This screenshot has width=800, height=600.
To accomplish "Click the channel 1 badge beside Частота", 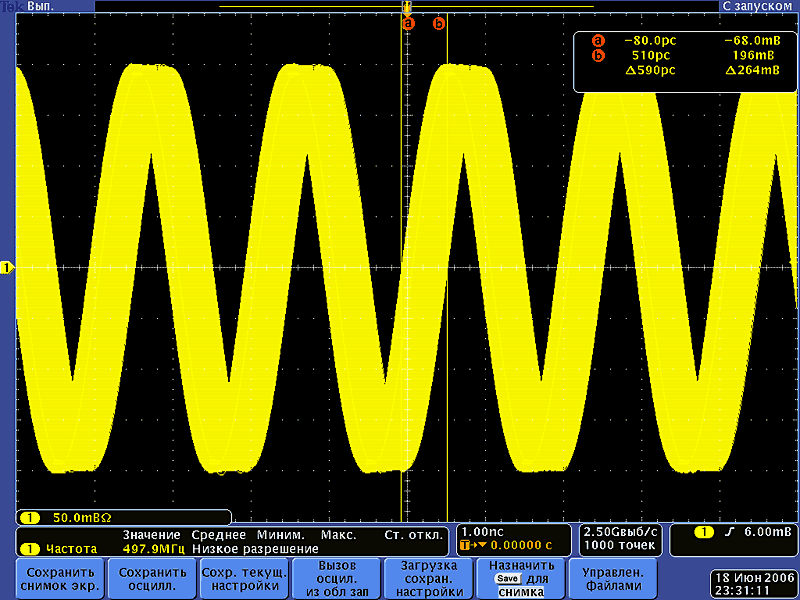I will pos(30,548).
